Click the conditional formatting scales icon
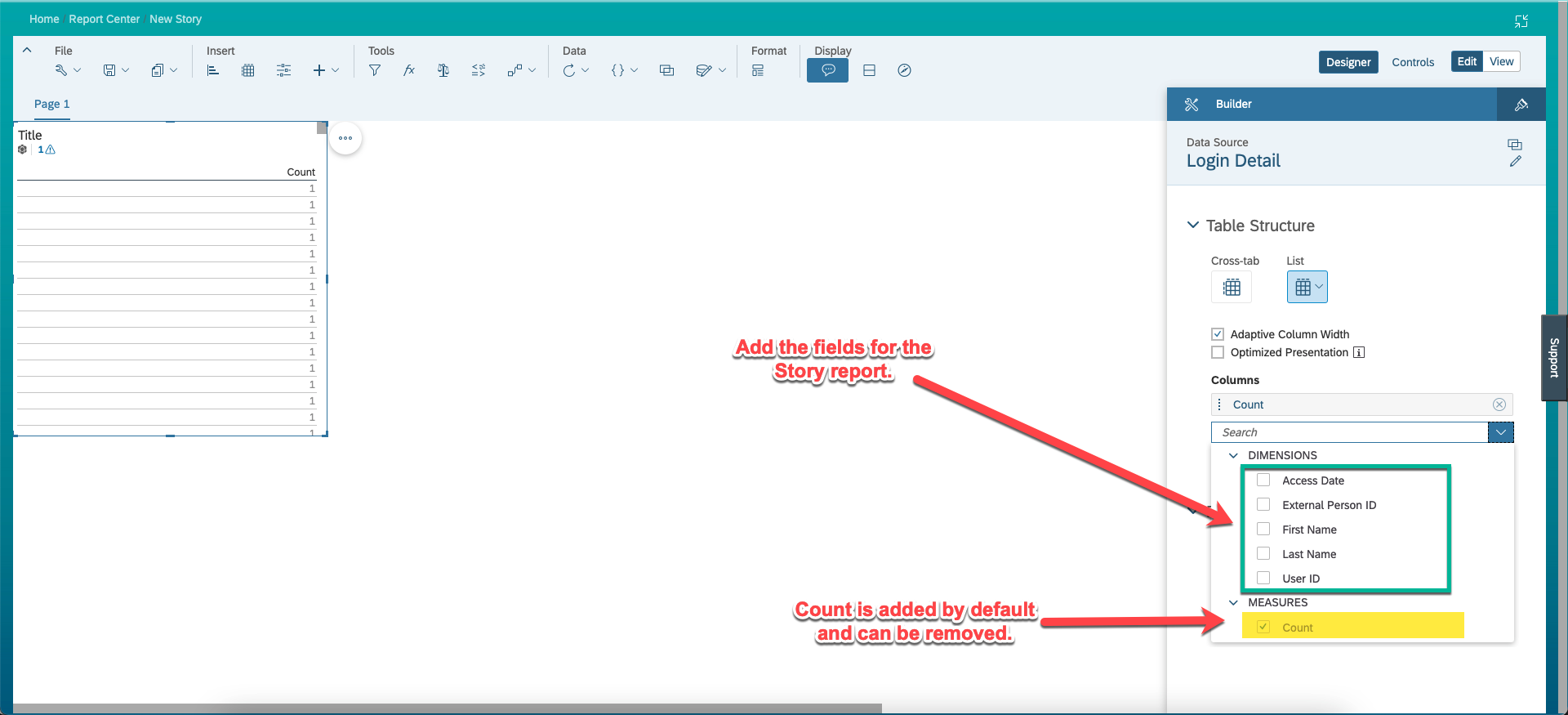Image resolution: width=1568 pixels, height=715 pixels. [x=443, y=70]
